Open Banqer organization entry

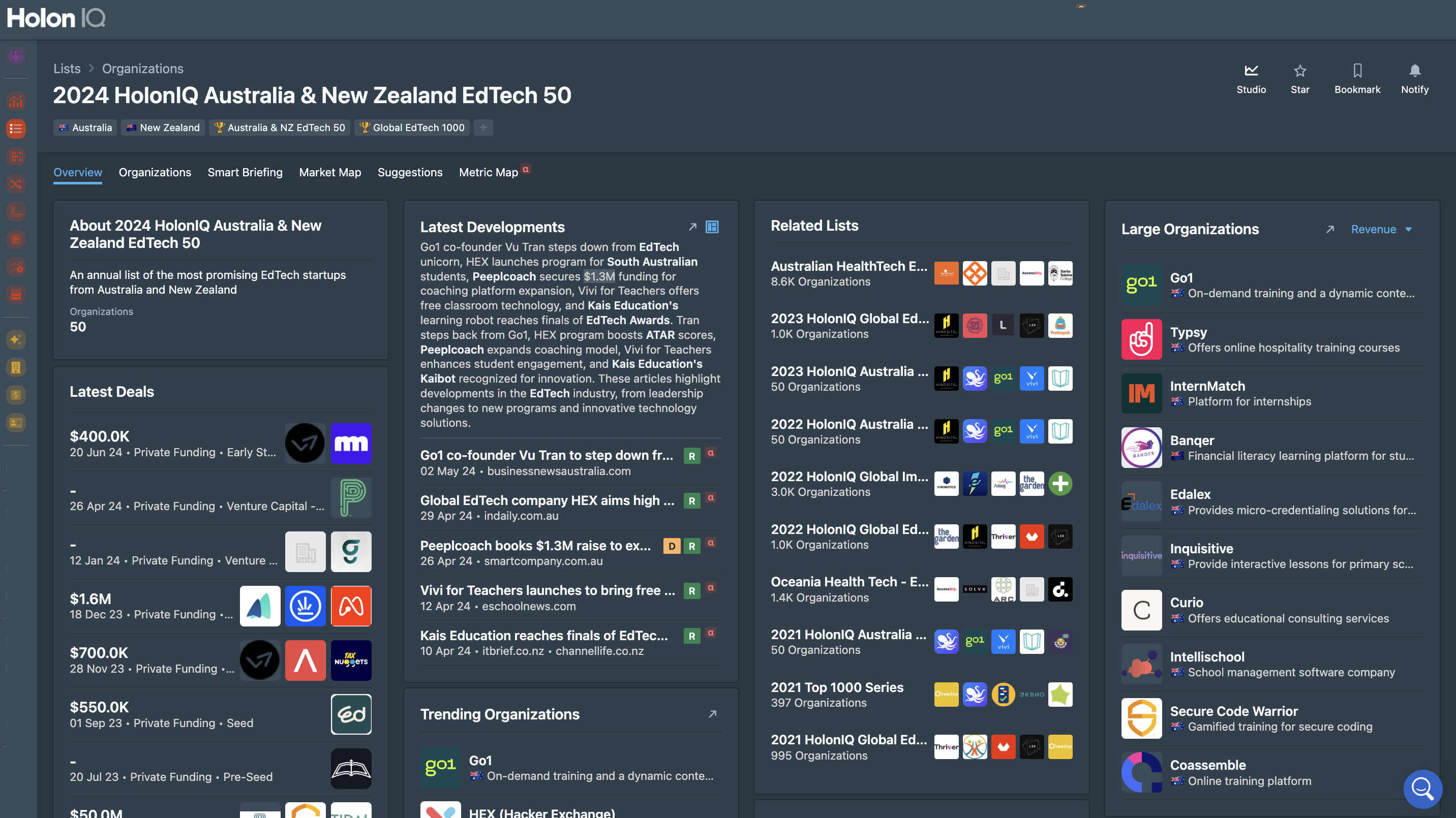(1272, 448)
